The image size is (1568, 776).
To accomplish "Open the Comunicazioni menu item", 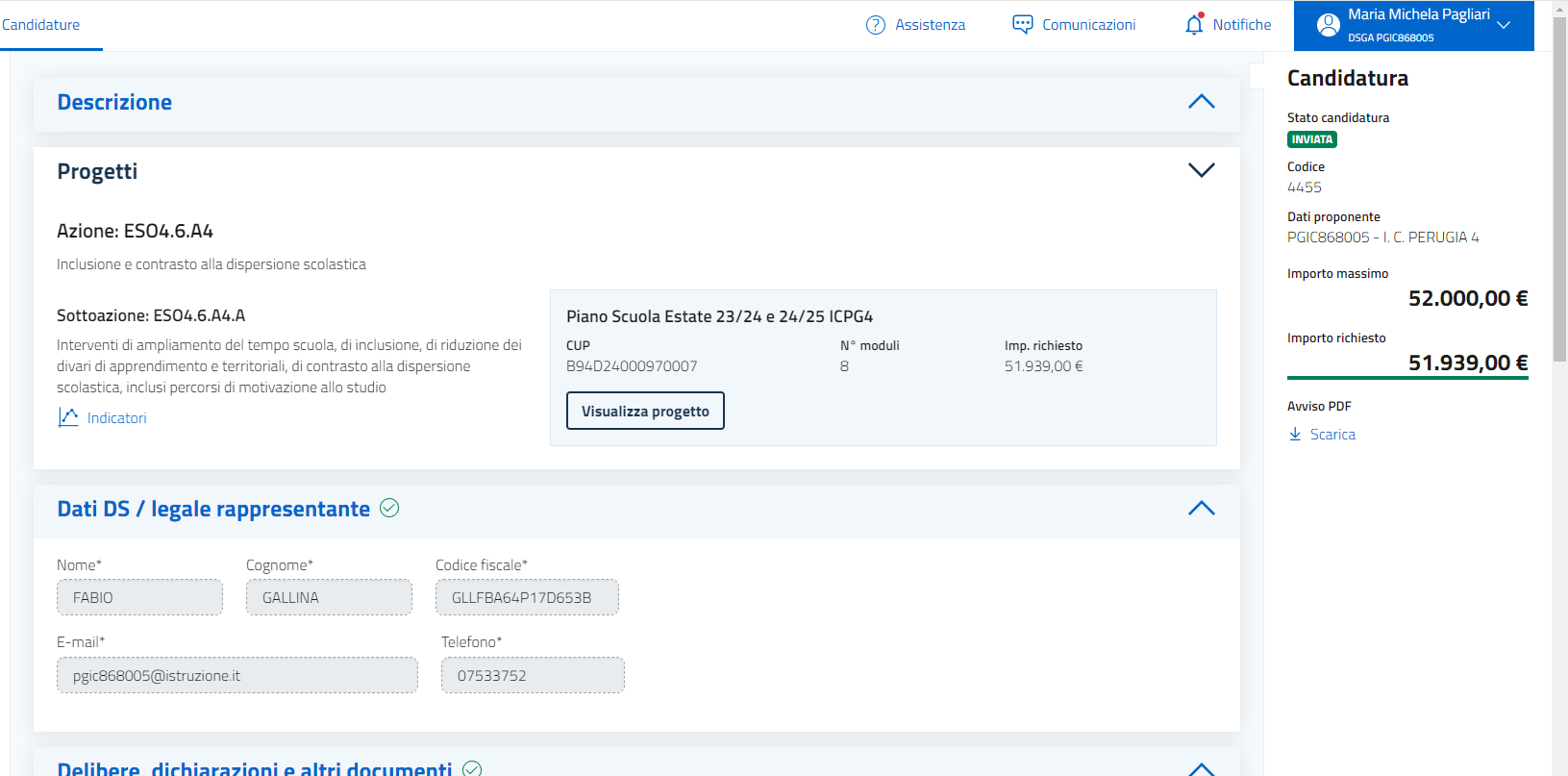I will click(x=1088, y=25).
